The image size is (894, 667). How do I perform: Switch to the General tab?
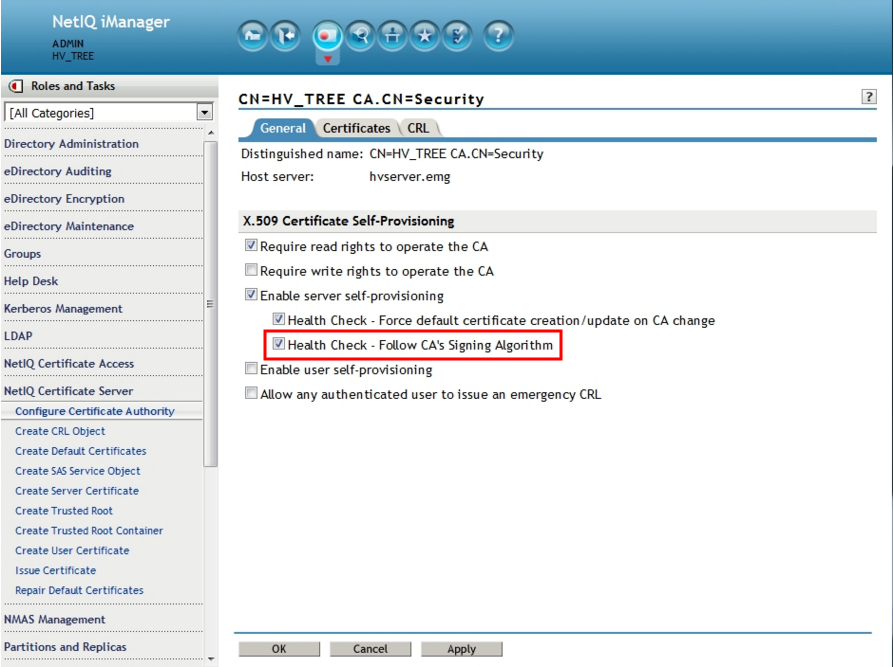[x=283, y=128]
